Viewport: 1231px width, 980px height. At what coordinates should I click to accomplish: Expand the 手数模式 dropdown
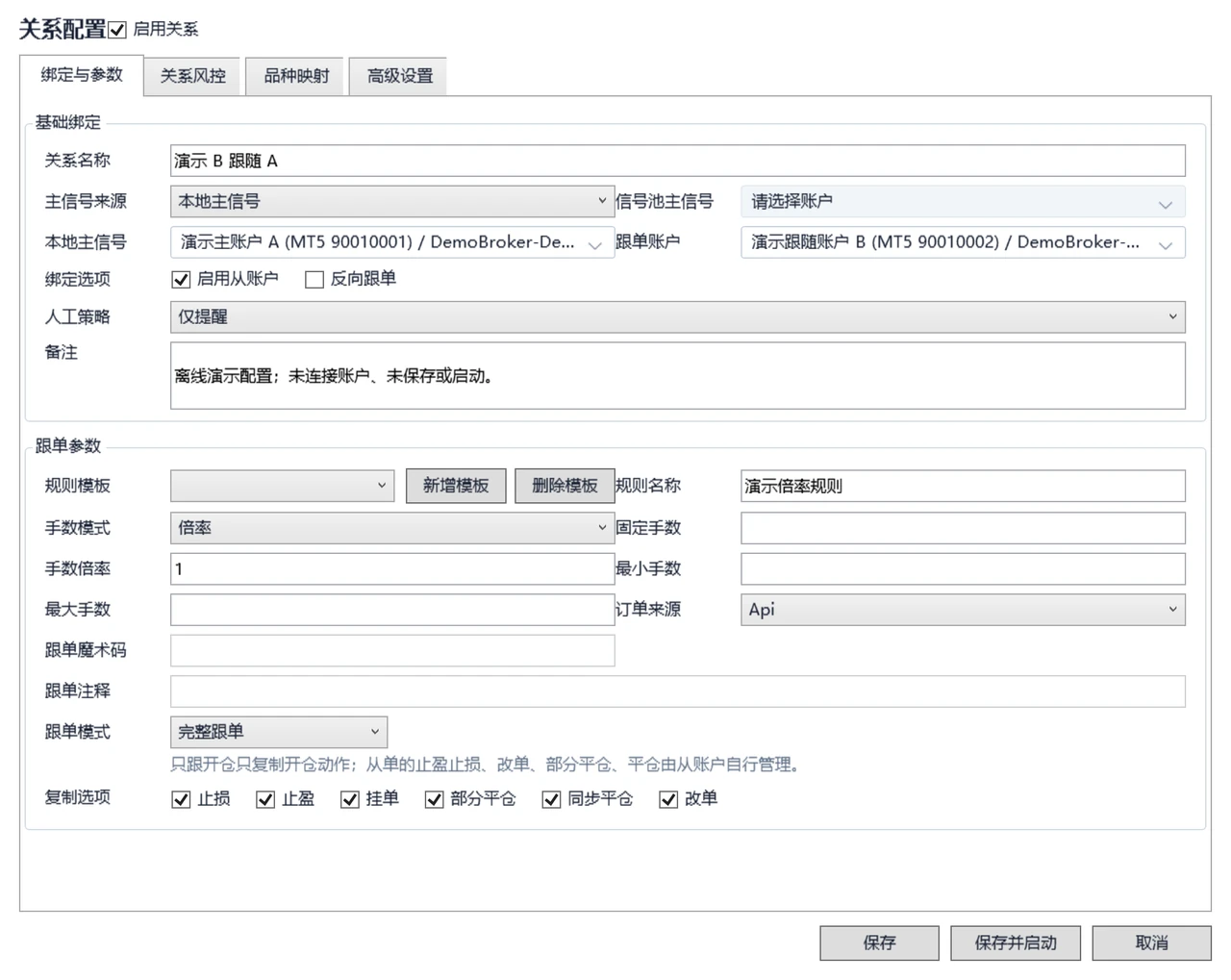click(392, 527)
